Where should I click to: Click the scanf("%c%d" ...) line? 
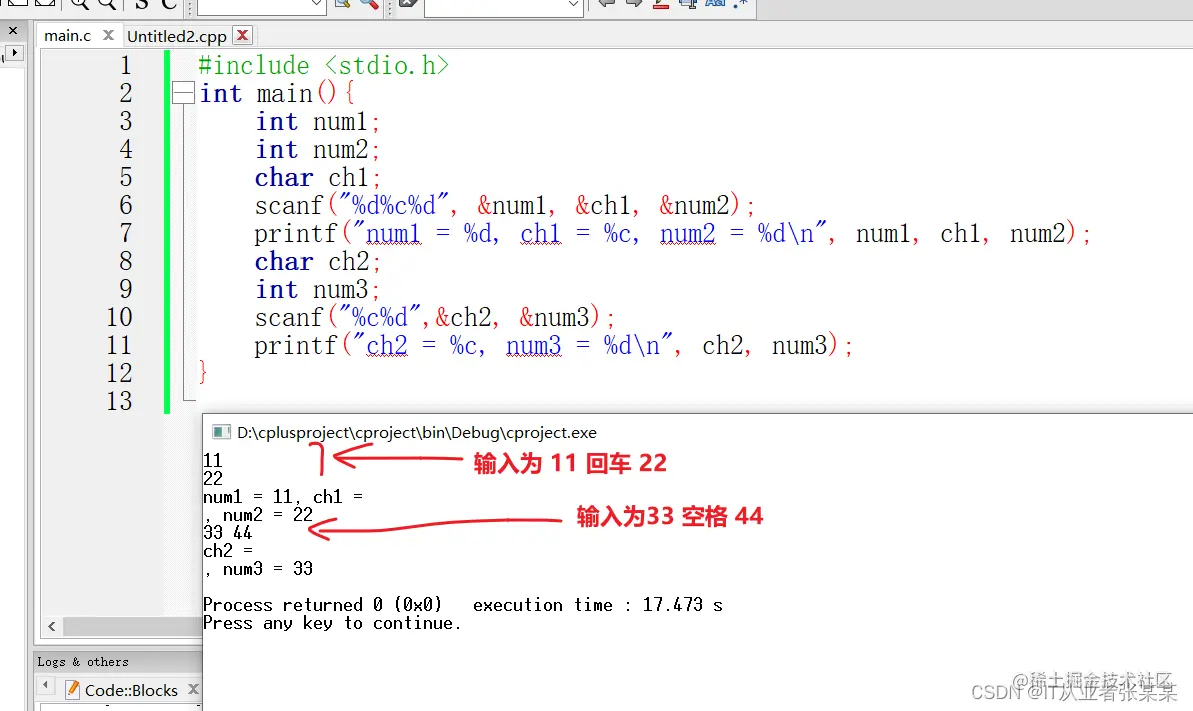[x=434, y=317]
